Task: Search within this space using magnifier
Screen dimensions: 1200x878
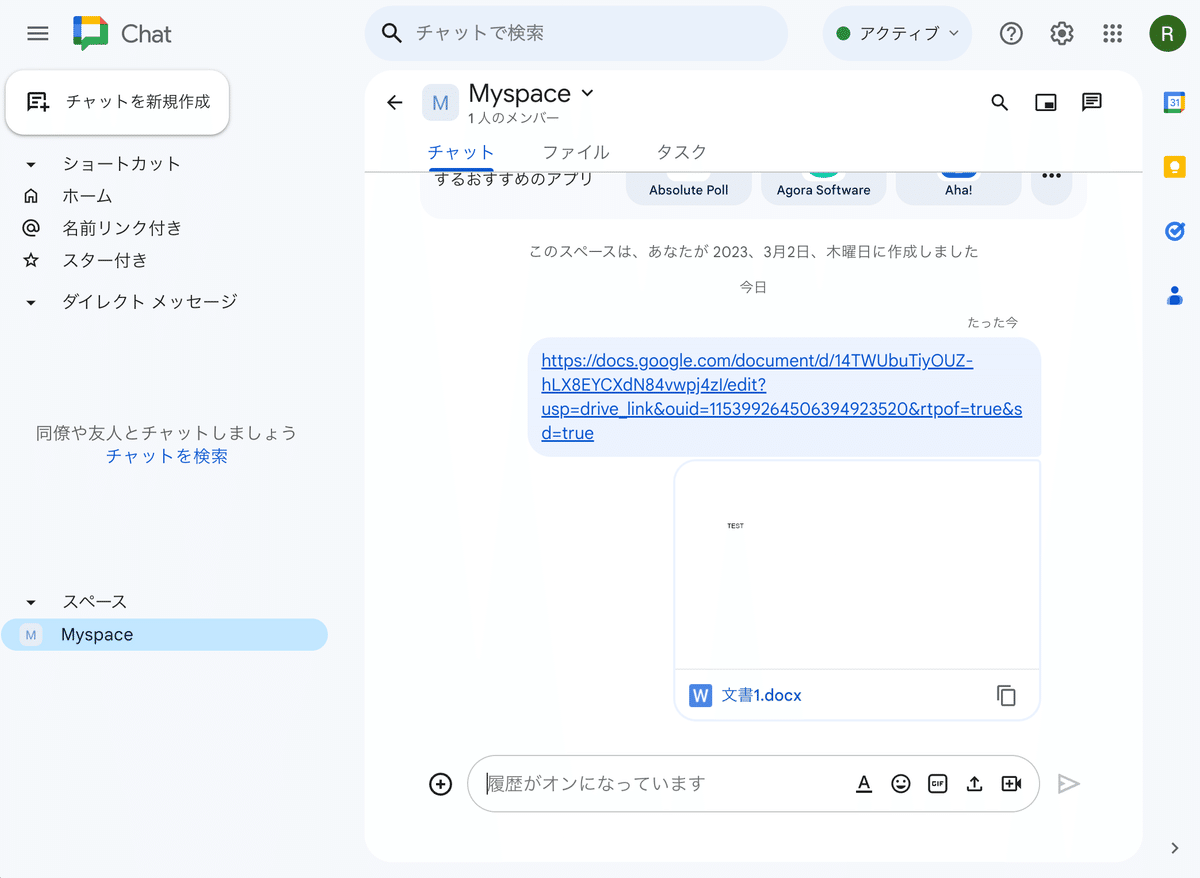Action: point(999,102)
